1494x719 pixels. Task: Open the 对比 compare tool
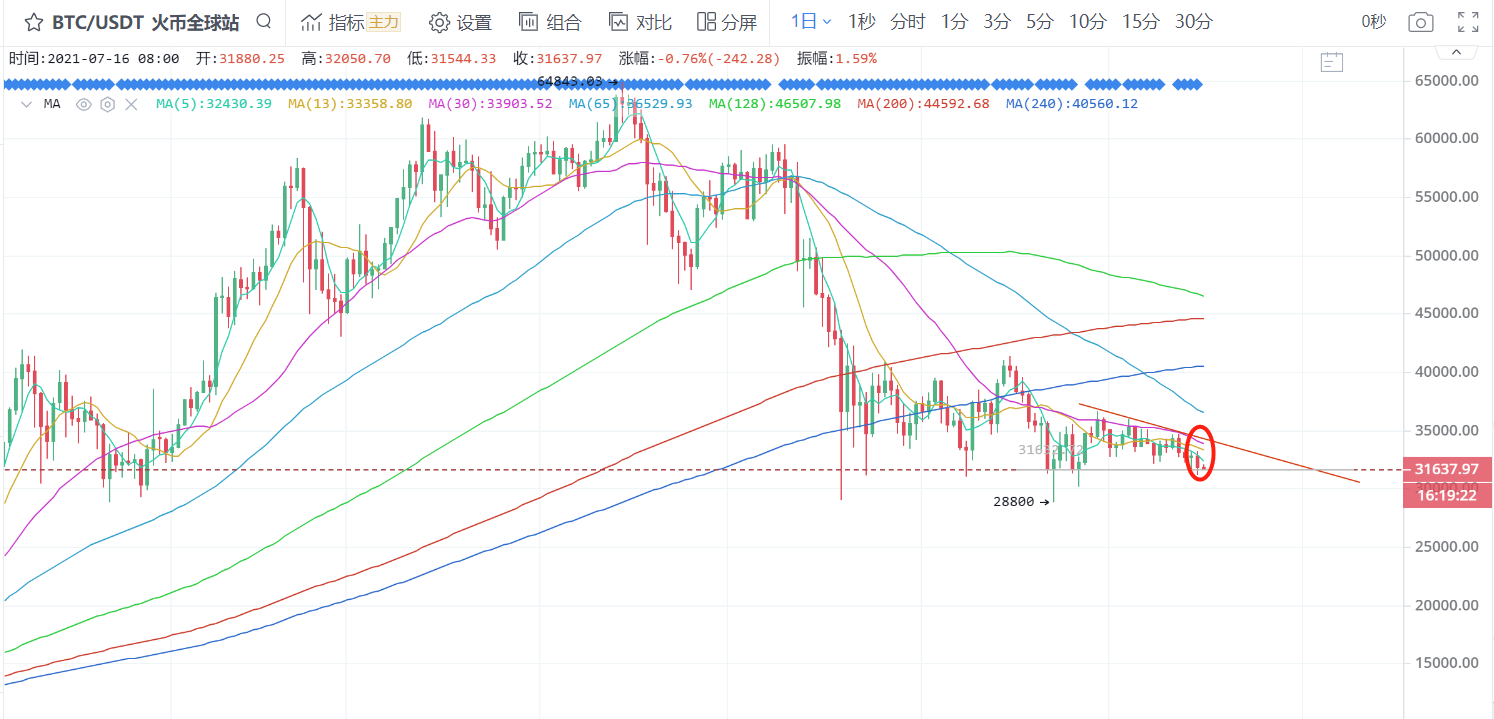[640, 22]
